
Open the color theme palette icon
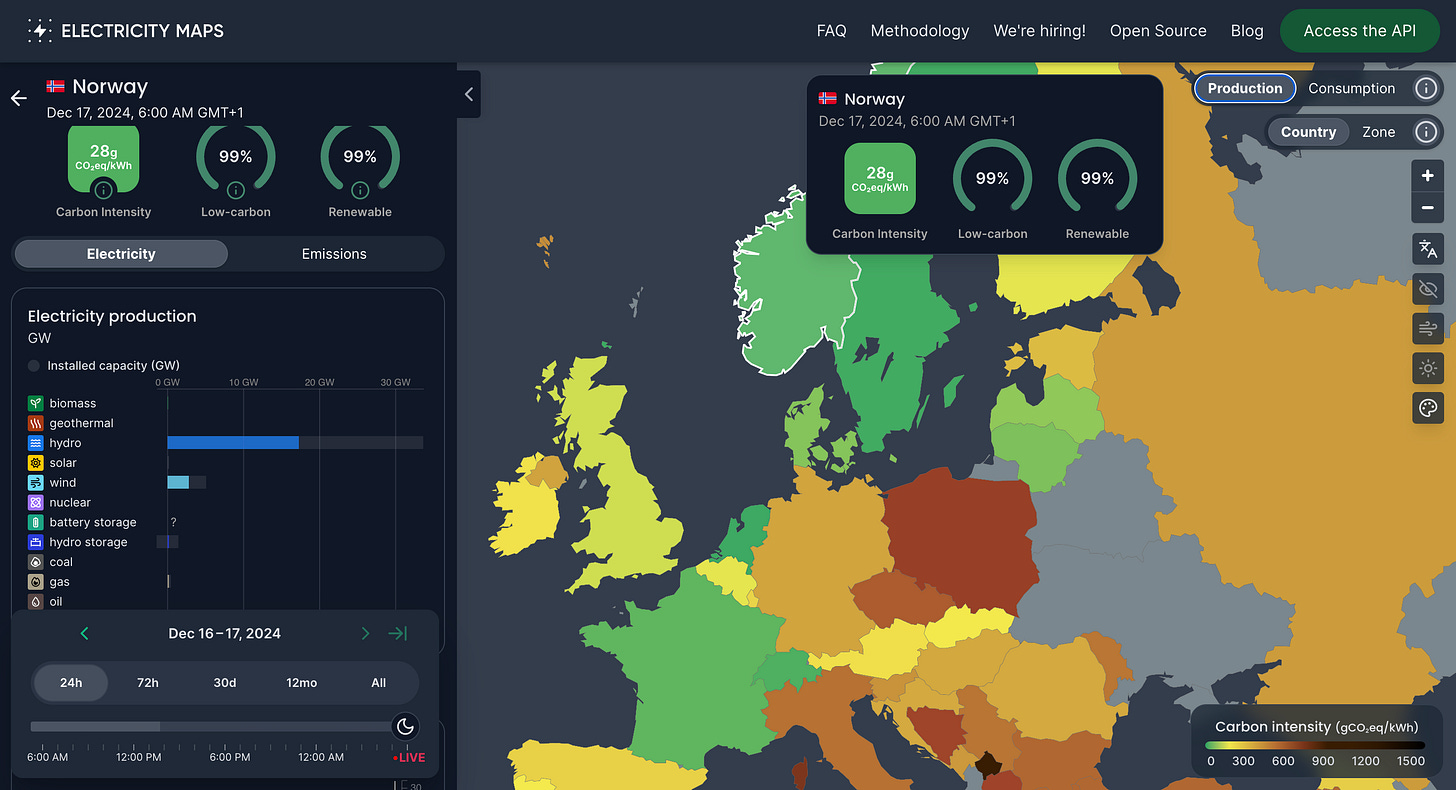[x=1428, y=407]
